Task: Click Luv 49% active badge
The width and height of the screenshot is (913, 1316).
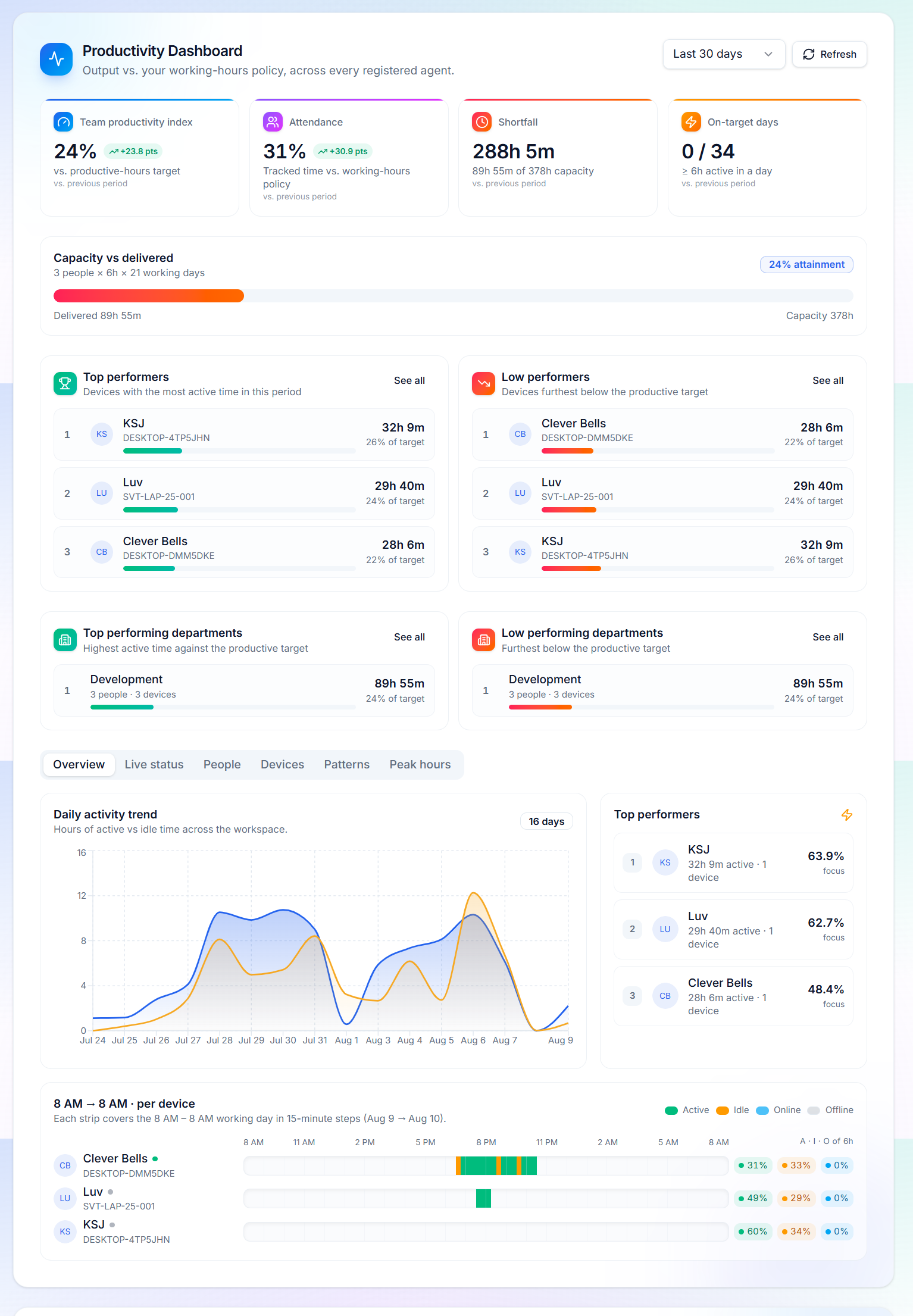Action: [752, 1198]
